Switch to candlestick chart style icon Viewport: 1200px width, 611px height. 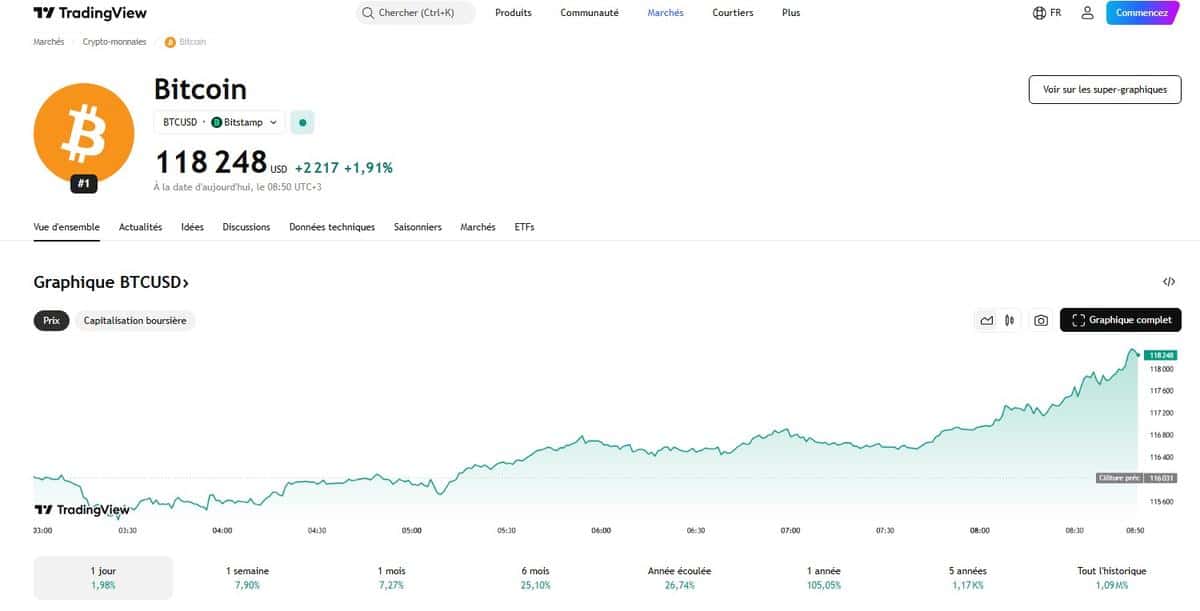point(1010,320)
